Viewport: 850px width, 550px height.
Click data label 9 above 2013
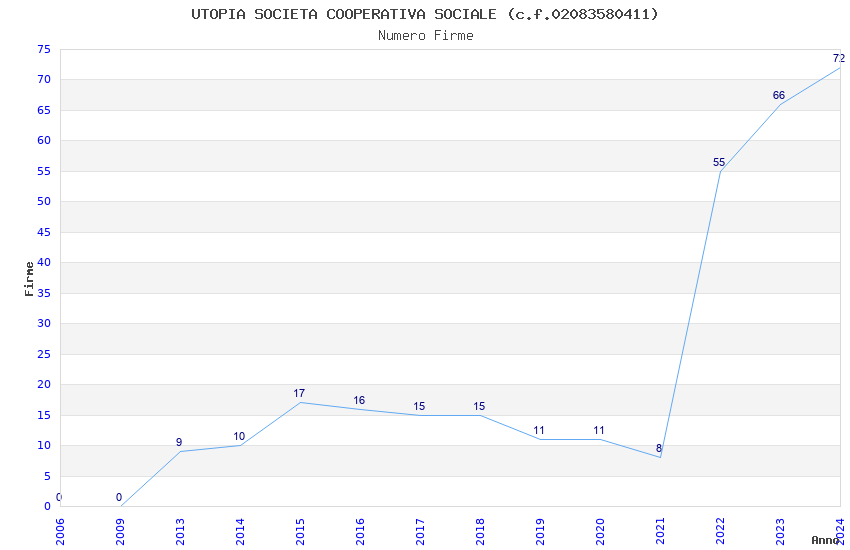click(179, 442)
